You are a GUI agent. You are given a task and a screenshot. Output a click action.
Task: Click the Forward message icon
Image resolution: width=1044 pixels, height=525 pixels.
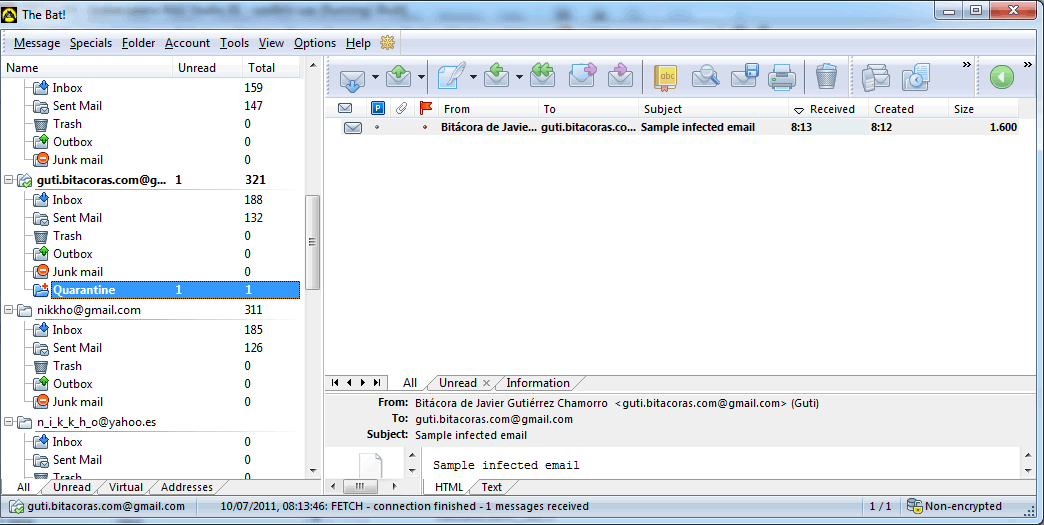coord(582,76)
